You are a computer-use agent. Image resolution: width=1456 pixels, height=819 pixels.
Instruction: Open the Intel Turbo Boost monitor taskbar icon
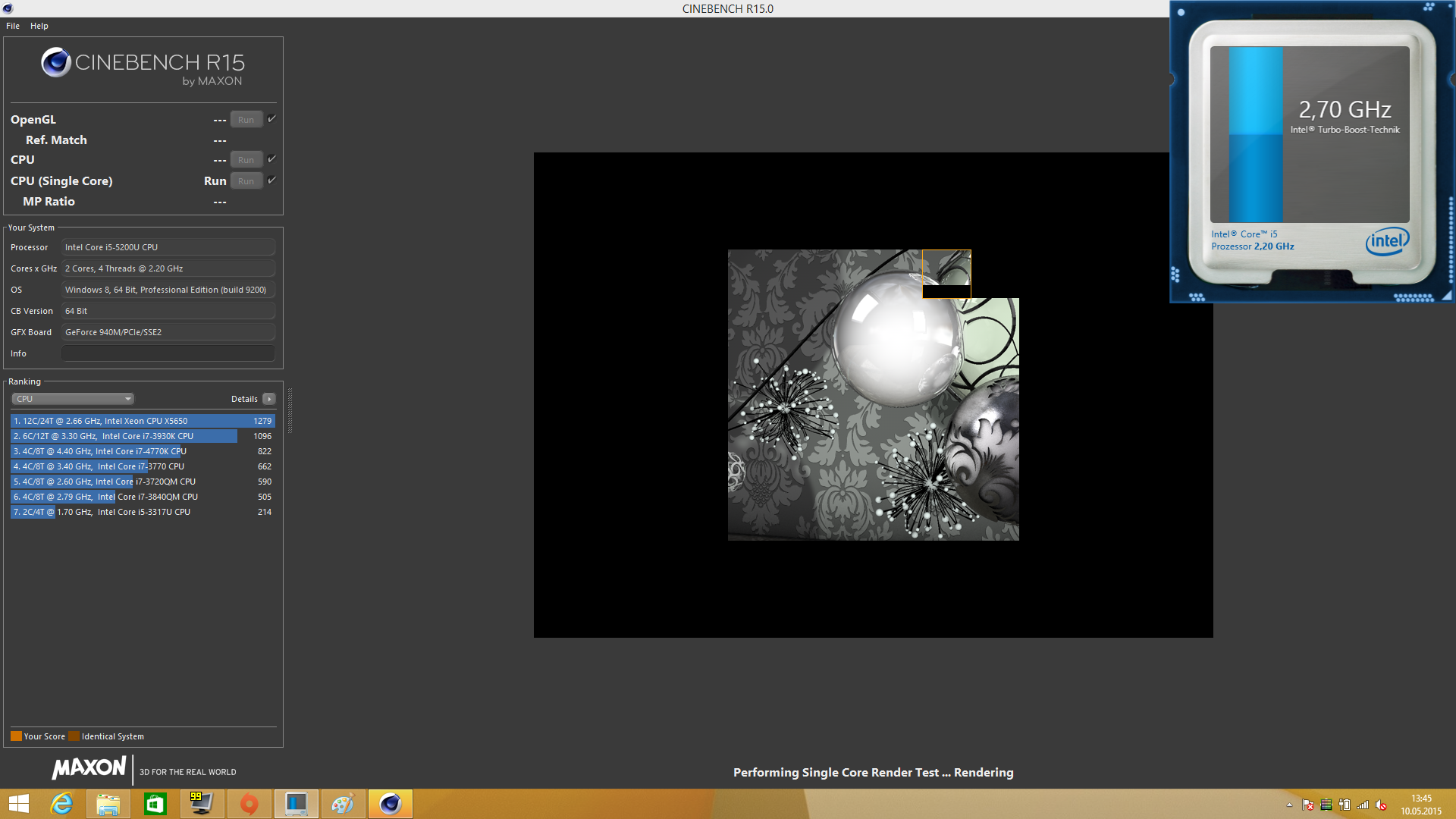pyautogui.click(x=296, y=804)
